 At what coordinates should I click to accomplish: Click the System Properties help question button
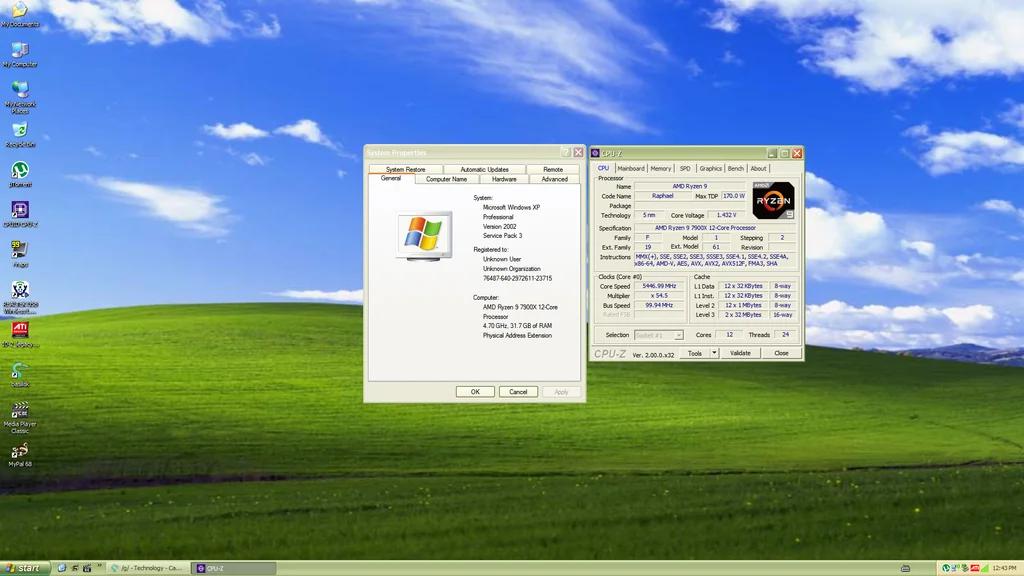(566, 152)
